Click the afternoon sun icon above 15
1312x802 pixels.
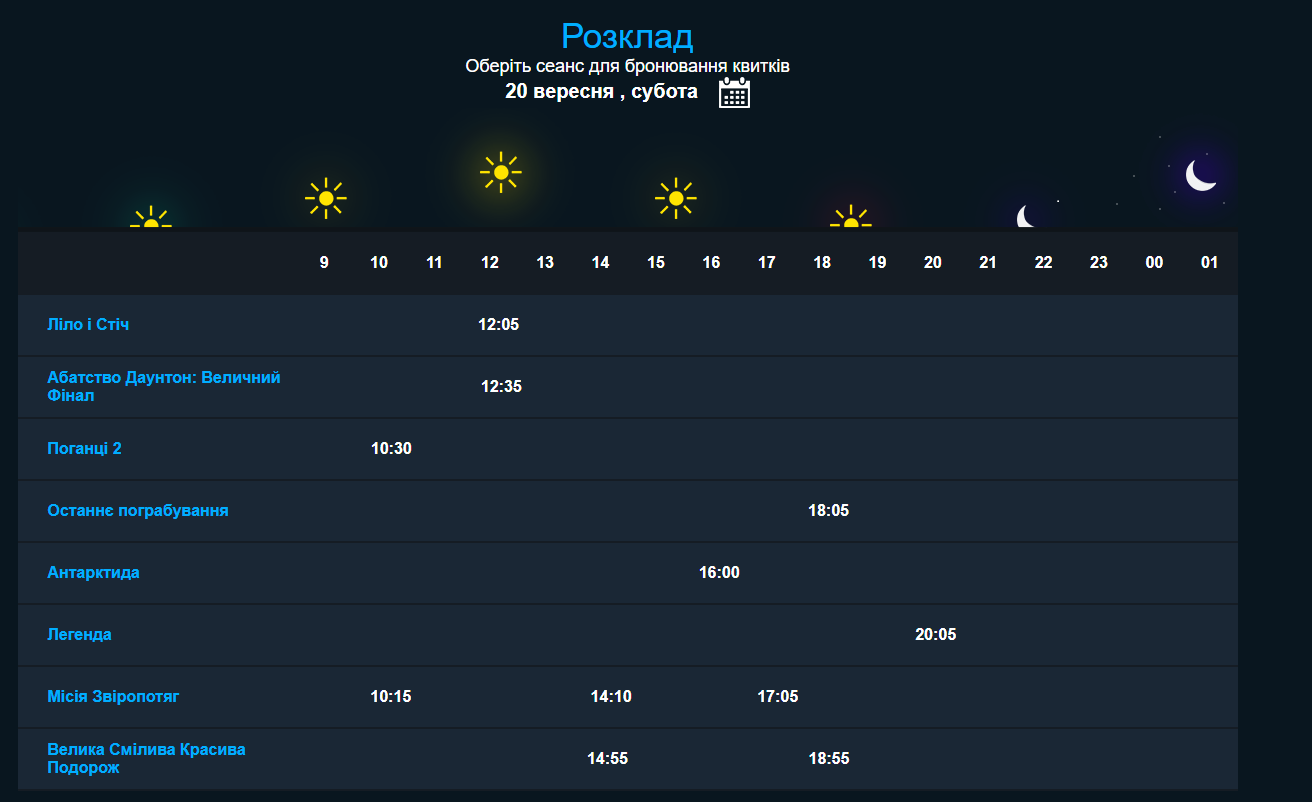[x=676, y=198]
